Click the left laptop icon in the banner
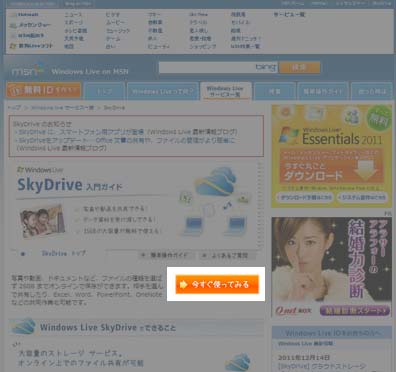 192,226
